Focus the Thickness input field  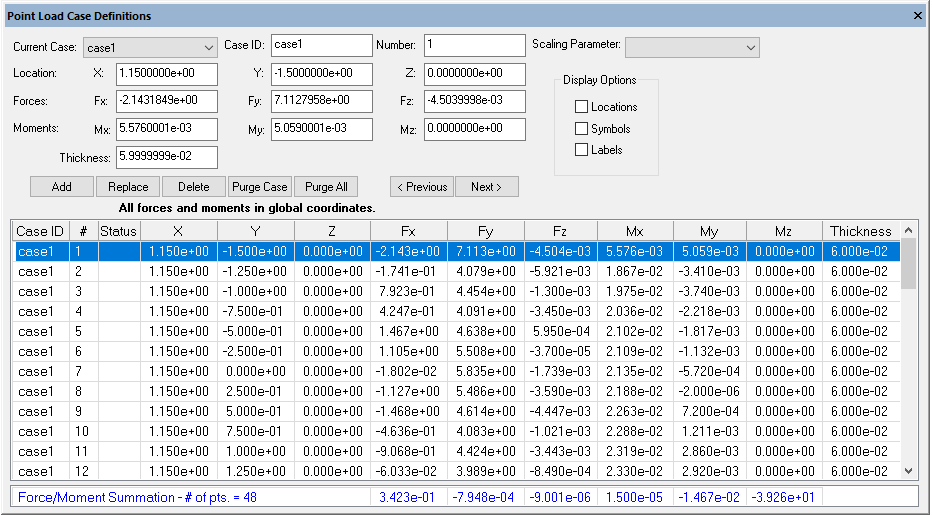167,157
